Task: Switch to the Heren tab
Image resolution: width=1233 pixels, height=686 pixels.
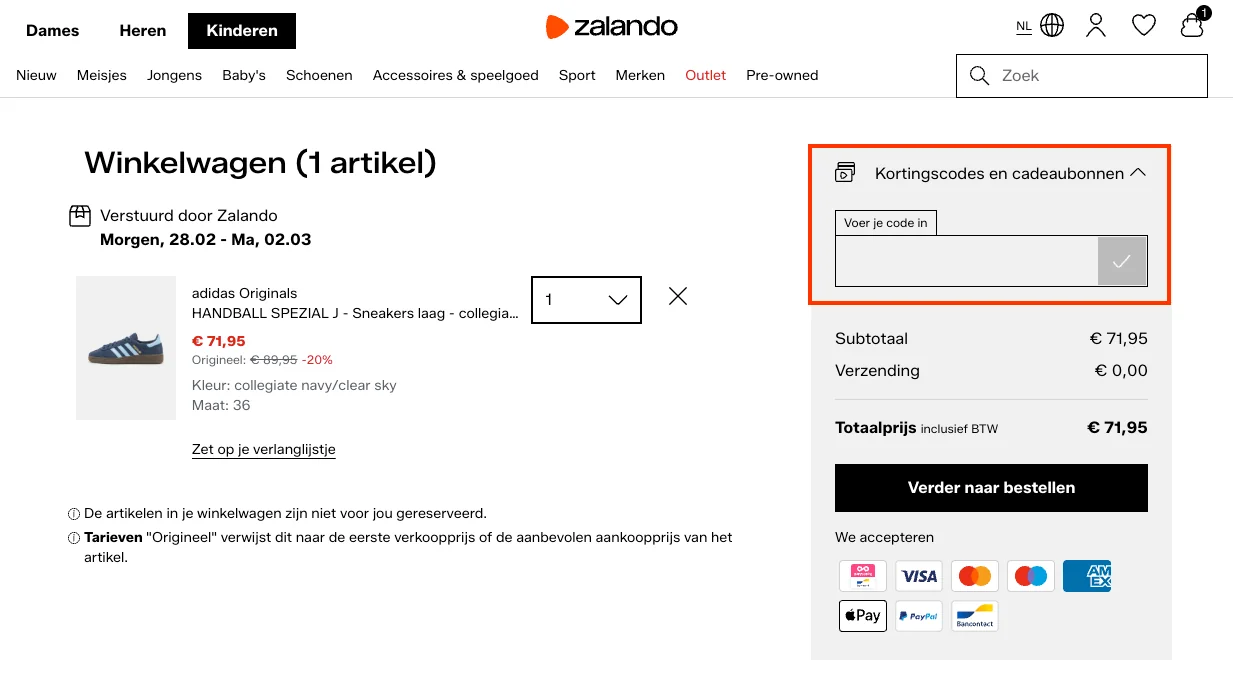Action: pos(142,30)
